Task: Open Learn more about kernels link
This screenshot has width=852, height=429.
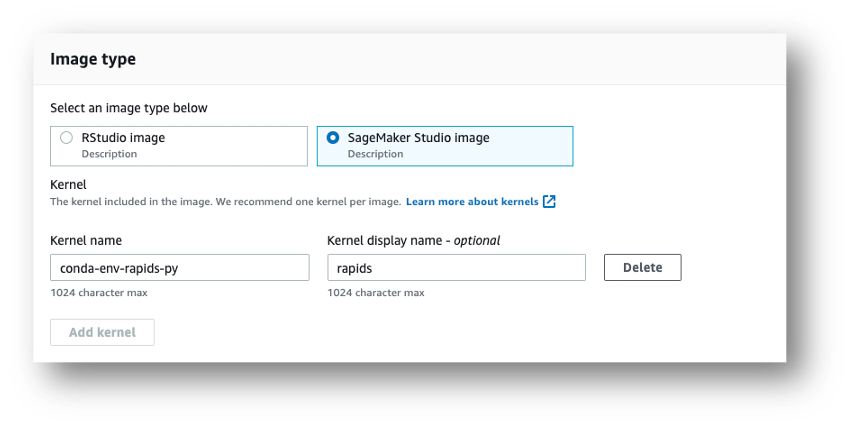Action: (472, 201)
